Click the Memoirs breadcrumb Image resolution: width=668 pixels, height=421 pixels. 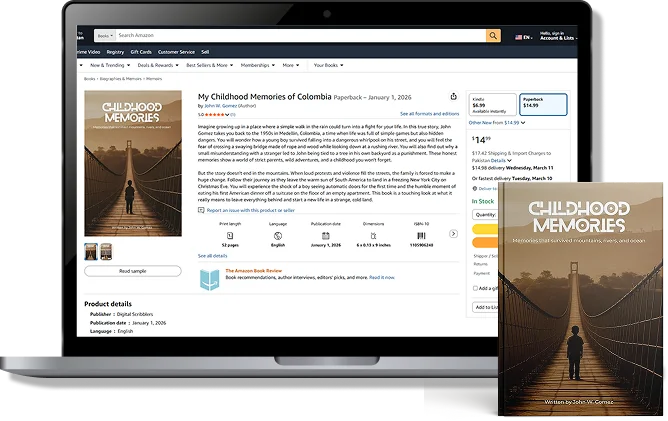click(x=154, y=79)
